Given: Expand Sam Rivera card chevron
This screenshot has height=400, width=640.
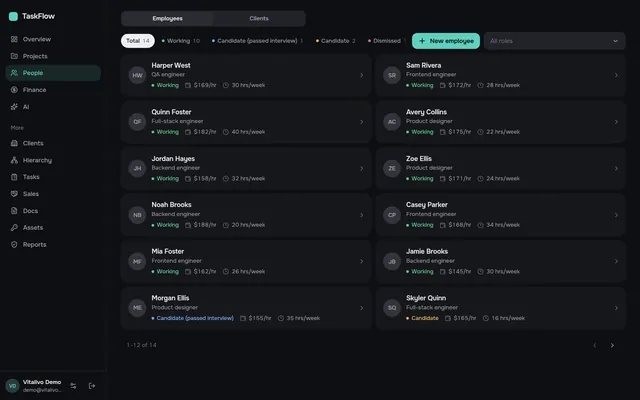Looking at the screenshot, I should (616, 75).
